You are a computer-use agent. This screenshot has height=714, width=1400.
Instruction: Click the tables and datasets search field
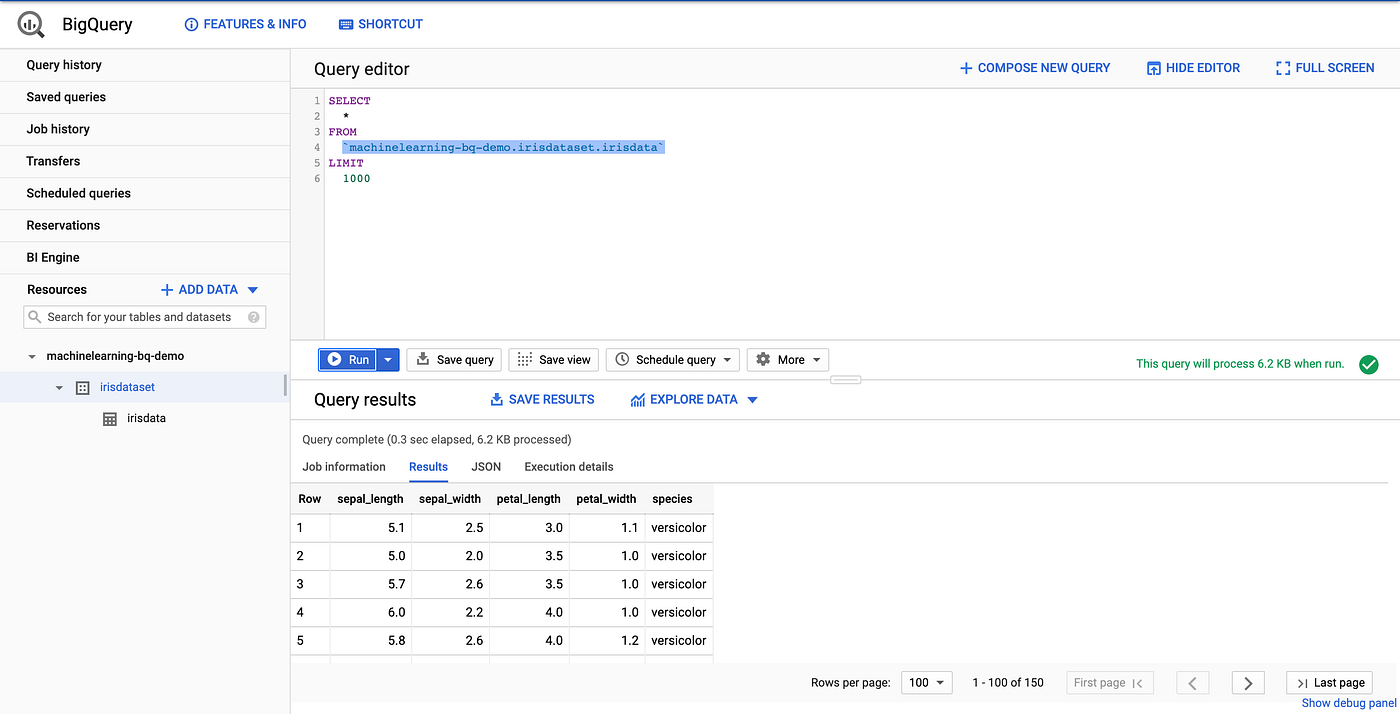point(144,316)
